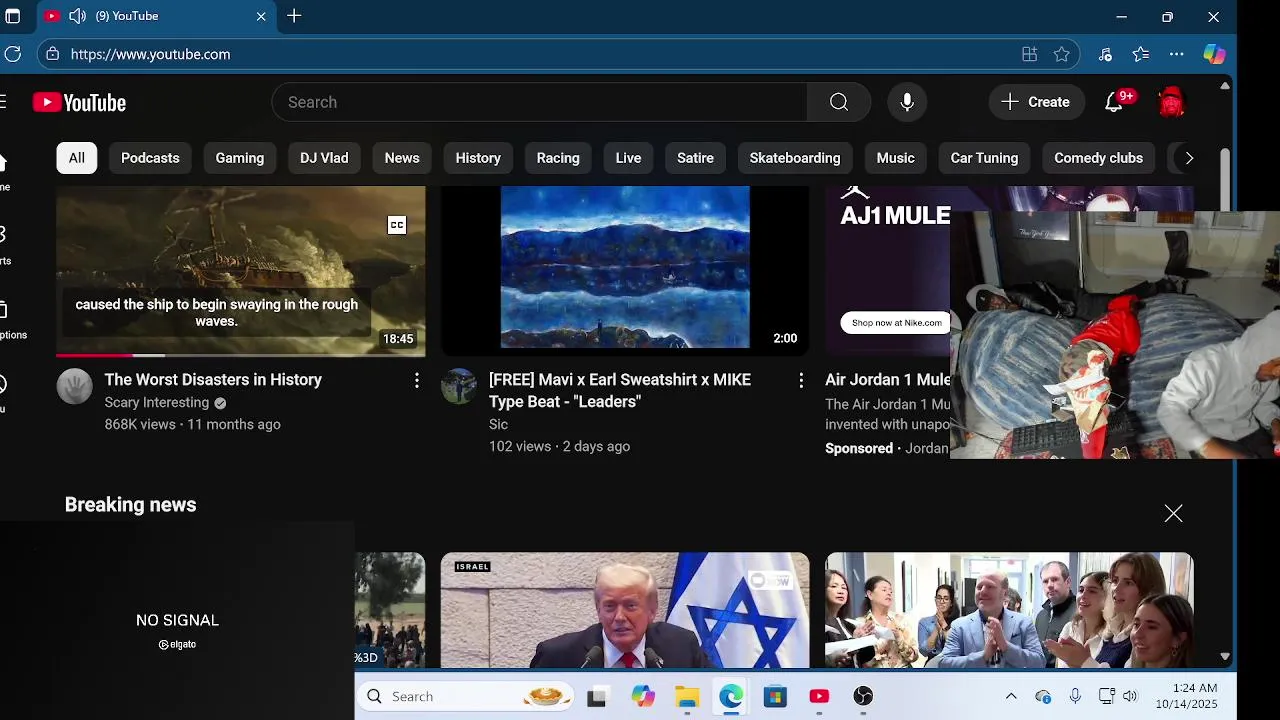Open the Scary Interesting channel name
The width and height of the screenshot is (1280, 720).
[x=157, y=403]
